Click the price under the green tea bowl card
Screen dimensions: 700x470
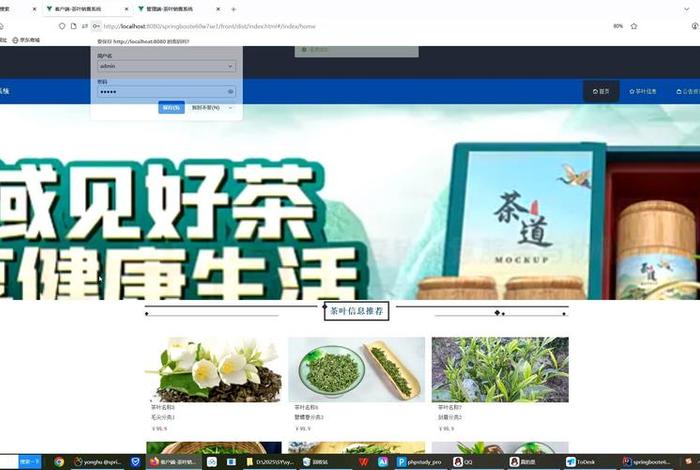pos(303,428)
